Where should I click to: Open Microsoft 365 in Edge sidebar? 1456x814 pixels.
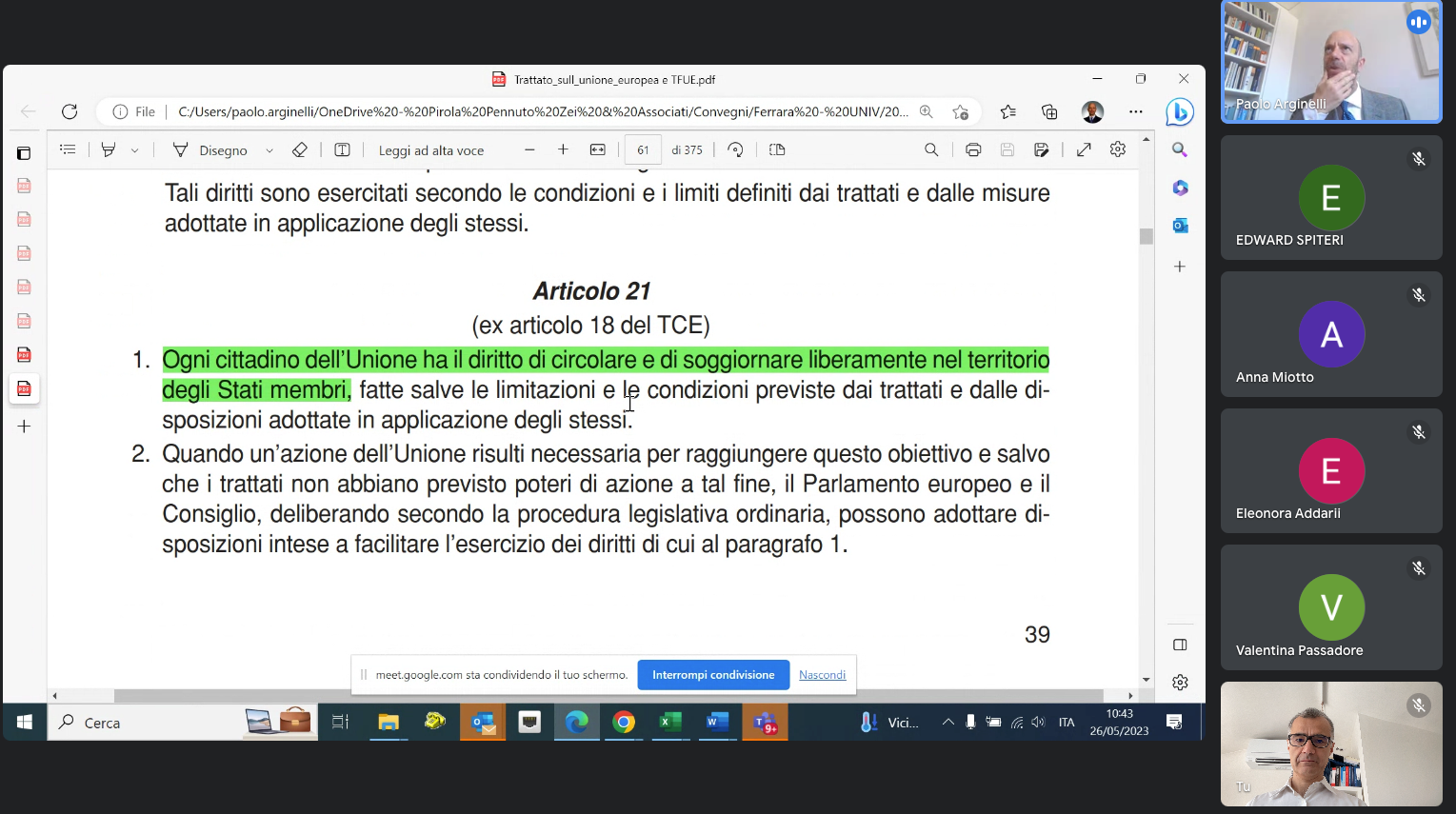click(x=1180, y=188)
